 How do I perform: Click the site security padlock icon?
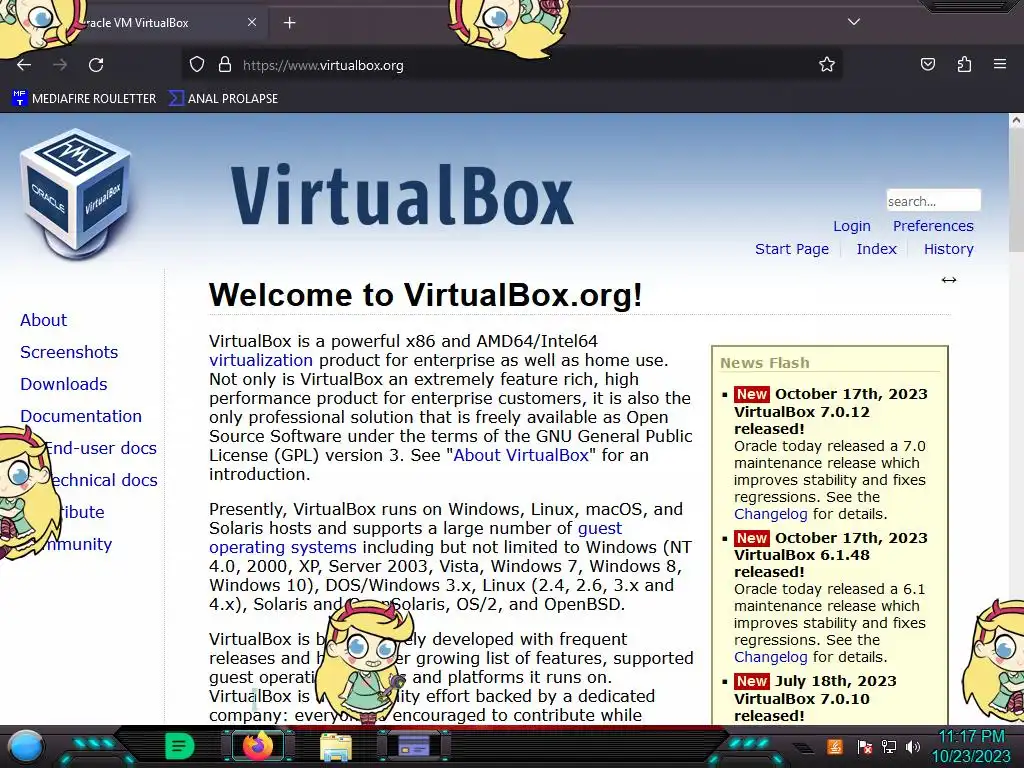click(x=225, y=65)
